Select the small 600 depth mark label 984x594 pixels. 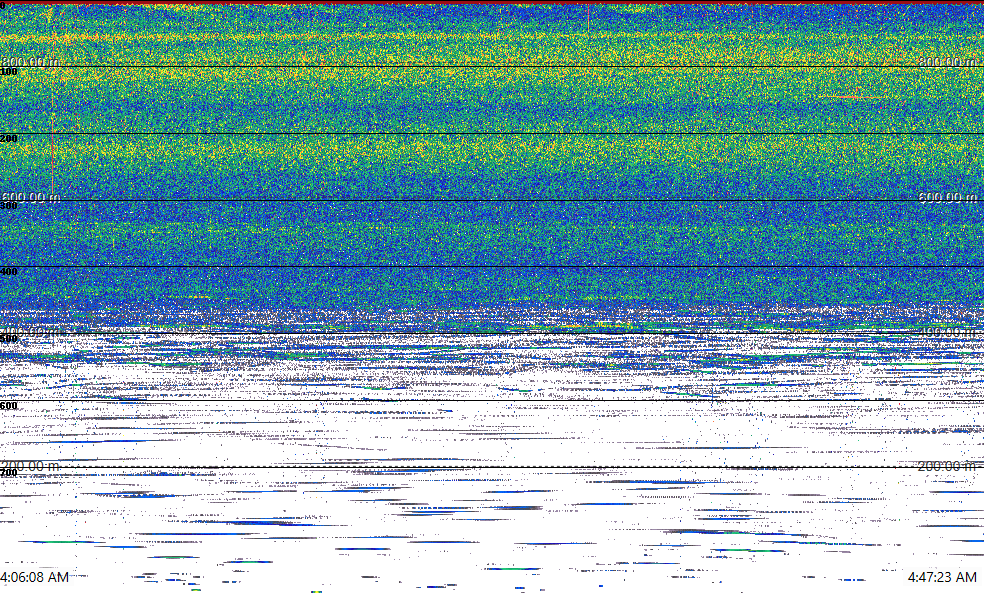(x=9, y=406)
